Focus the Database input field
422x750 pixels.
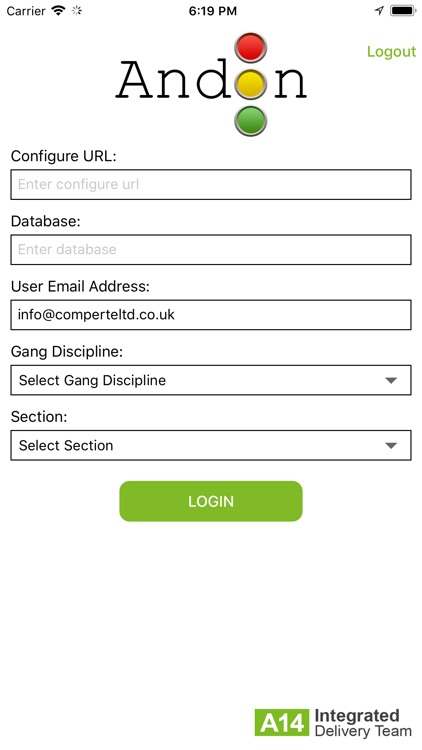click(211, 250)
